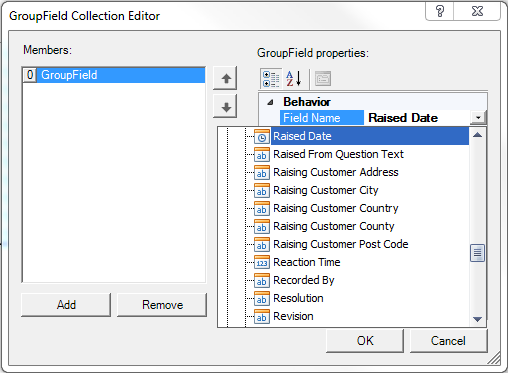The height and width of the screenshot is (373, 508).
Task: Collapse the Behavior category
Action: pyautogui.click(x=270, y=102)
